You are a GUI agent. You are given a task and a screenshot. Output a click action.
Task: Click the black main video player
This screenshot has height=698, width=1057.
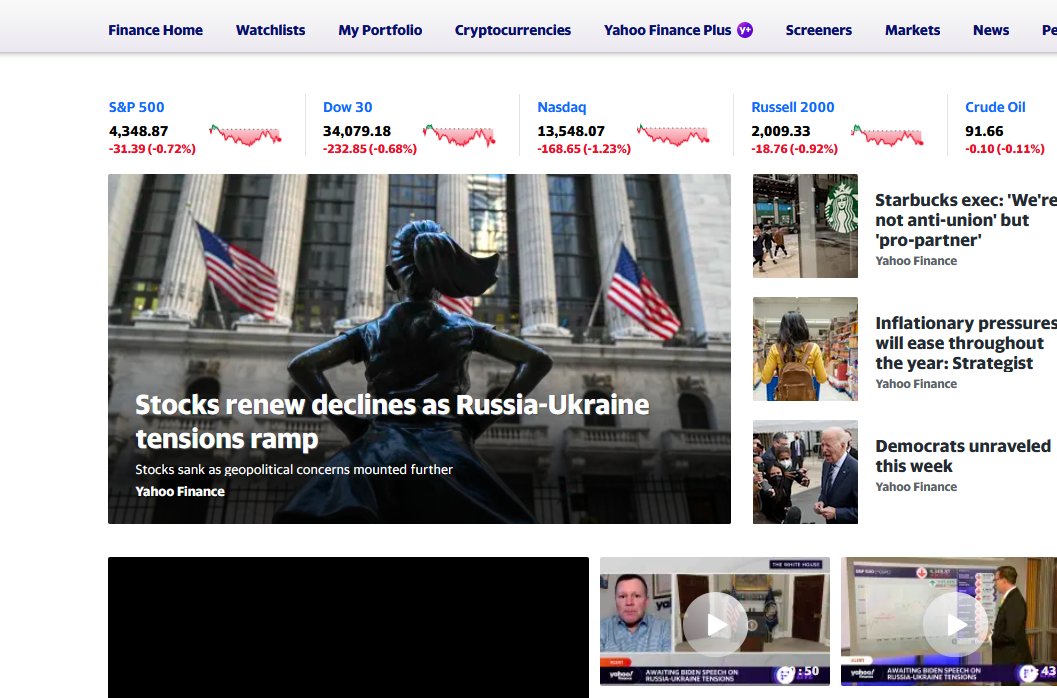tap(349, 627)
